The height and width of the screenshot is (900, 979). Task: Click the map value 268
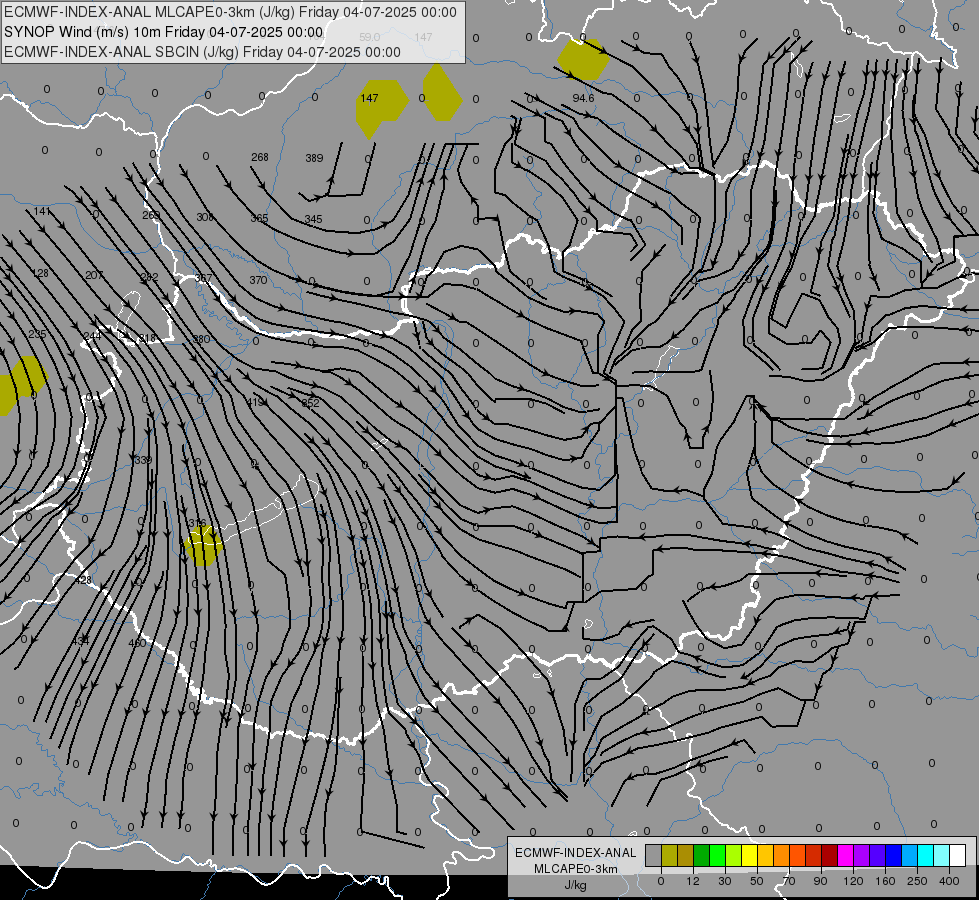260,157
